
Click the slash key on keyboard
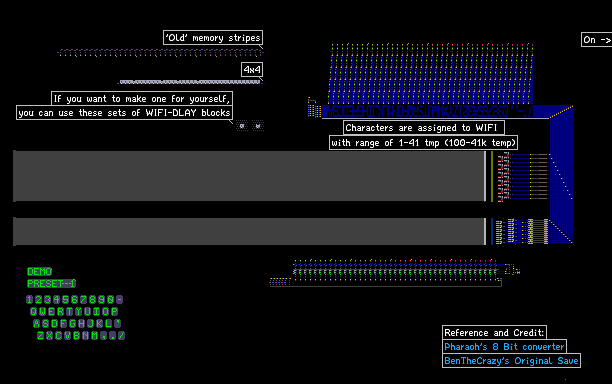pos(121,336)
